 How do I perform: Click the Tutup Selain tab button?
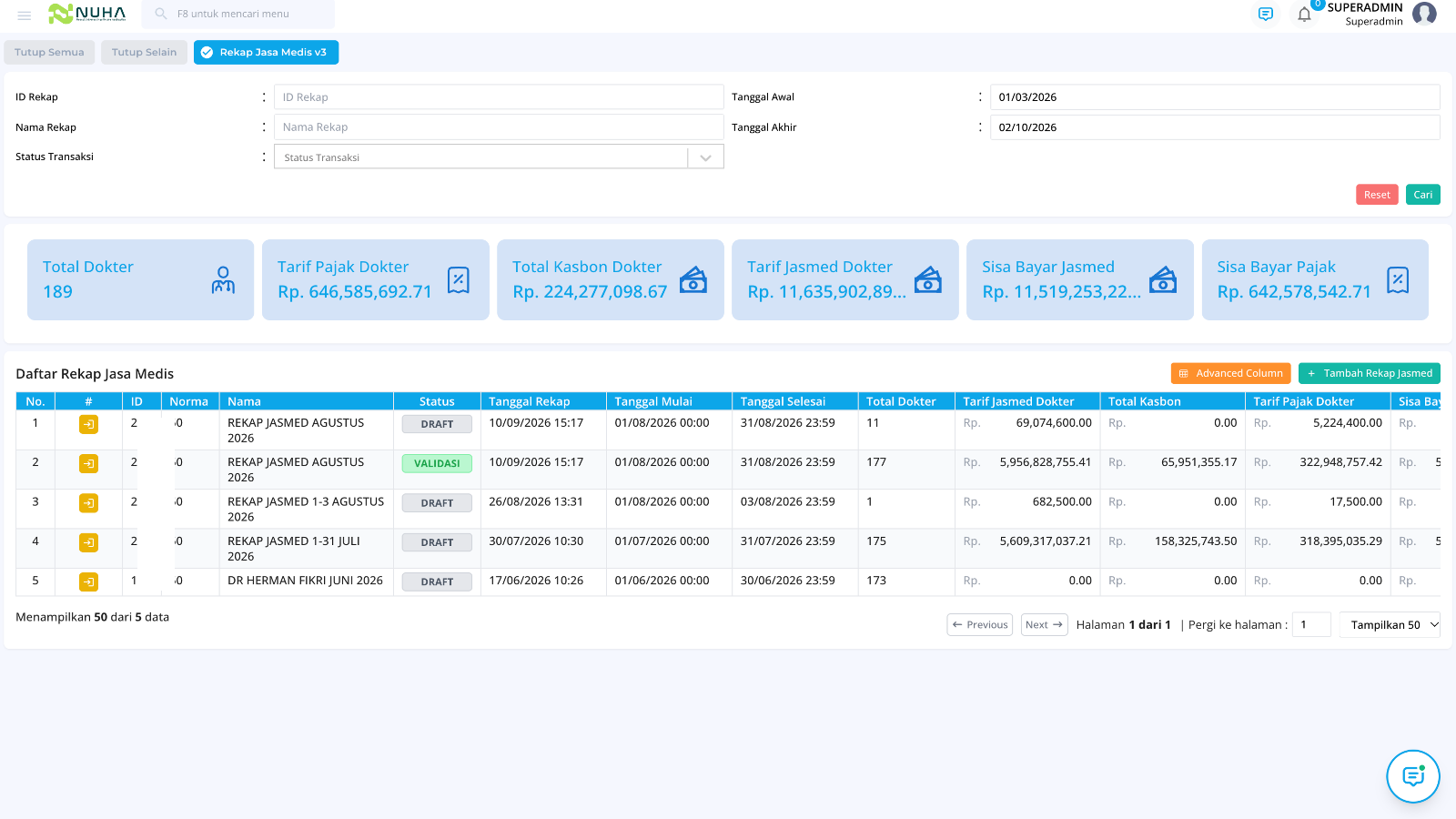click(144, 53)
